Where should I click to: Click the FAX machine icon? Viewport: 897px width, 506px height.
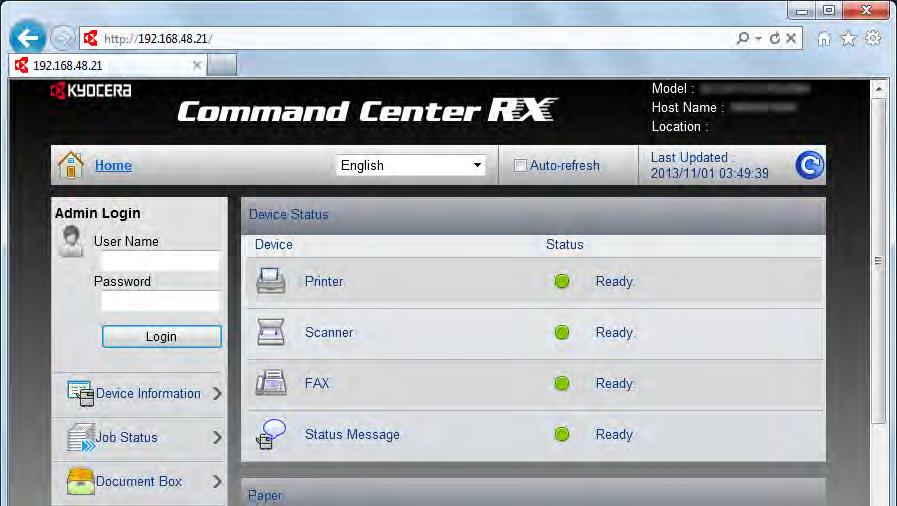coord(271,383)
